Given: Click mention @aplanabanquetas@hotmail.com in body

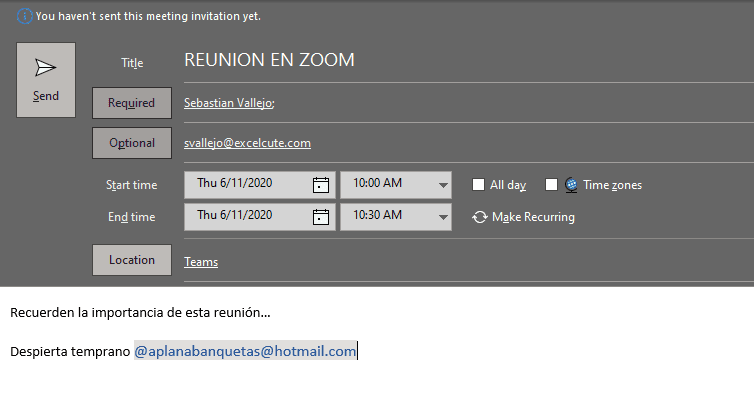Looking at the screenshot, I should click(245, 351).
